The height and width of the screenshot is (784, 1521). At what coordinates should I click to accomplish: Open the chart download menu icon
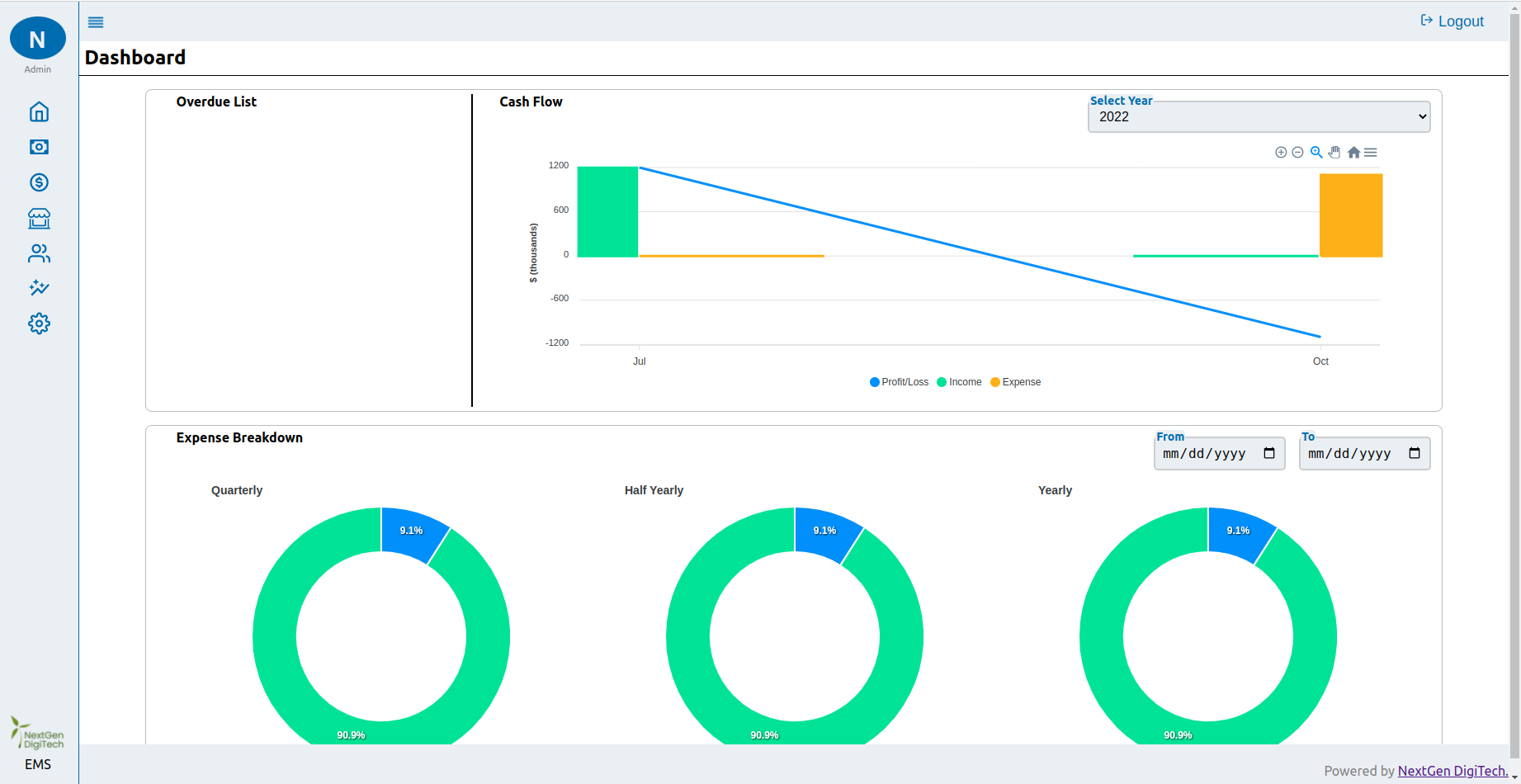tap(1371, 153)
